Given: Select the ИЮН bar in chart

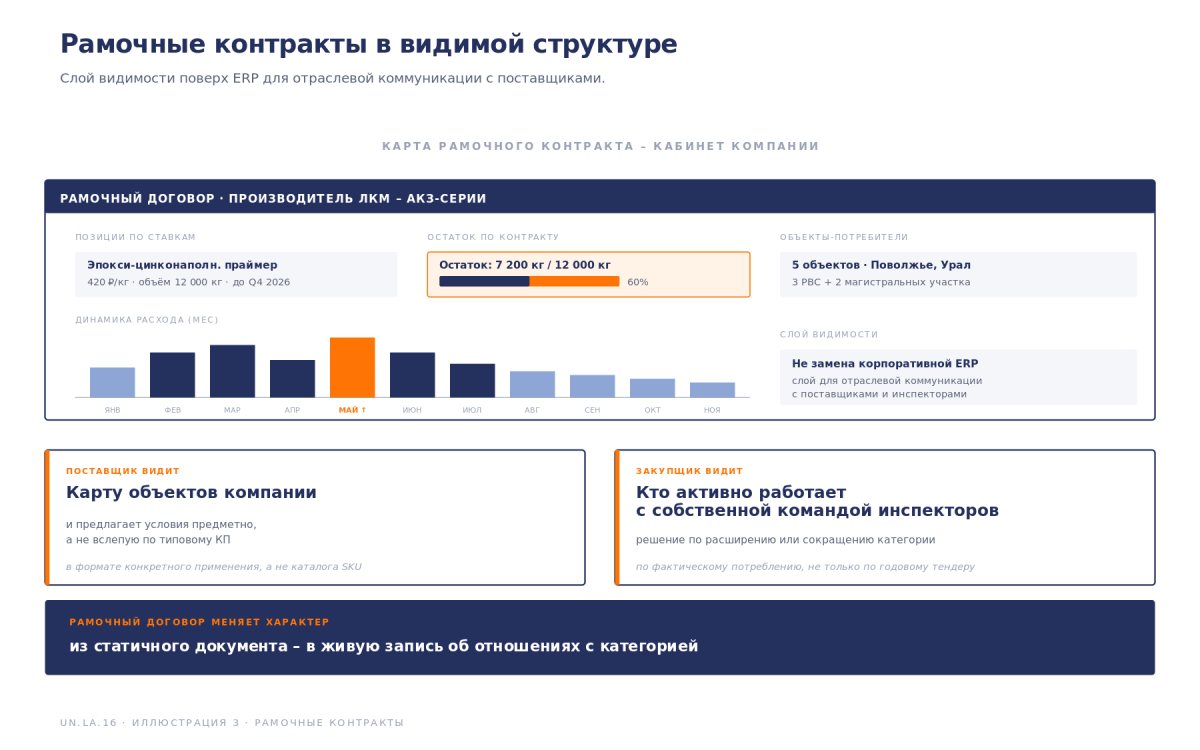Looking at the screenshot, I should (x=412, y=375).
